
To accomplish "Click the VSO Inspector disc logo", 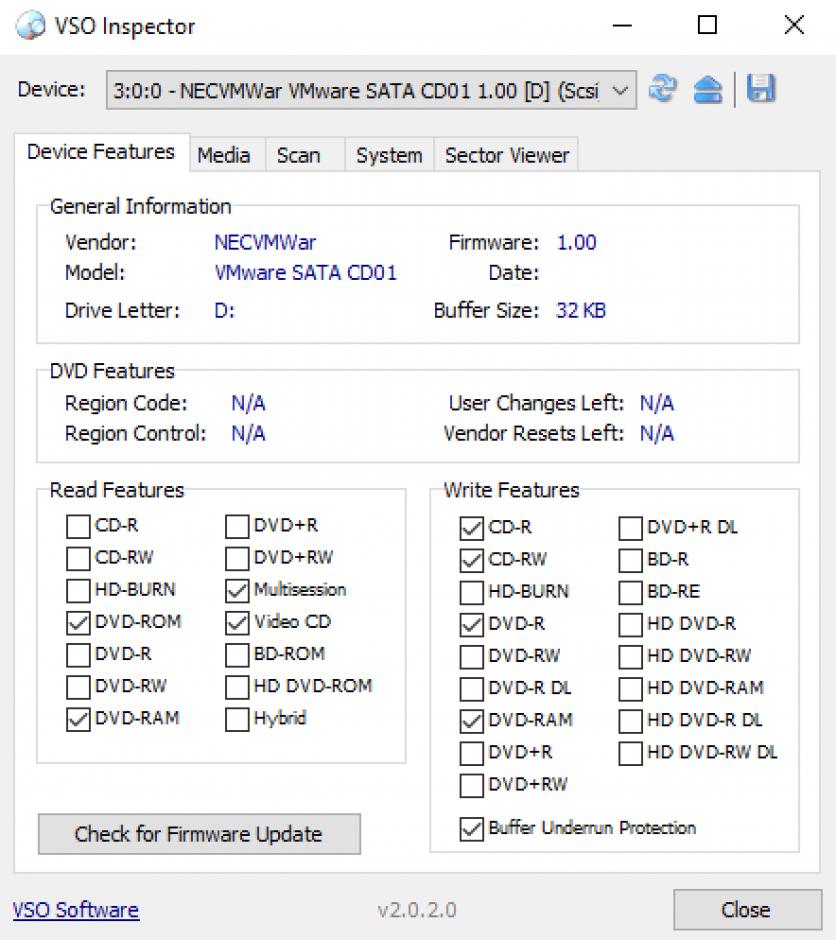I will [30, 26].
